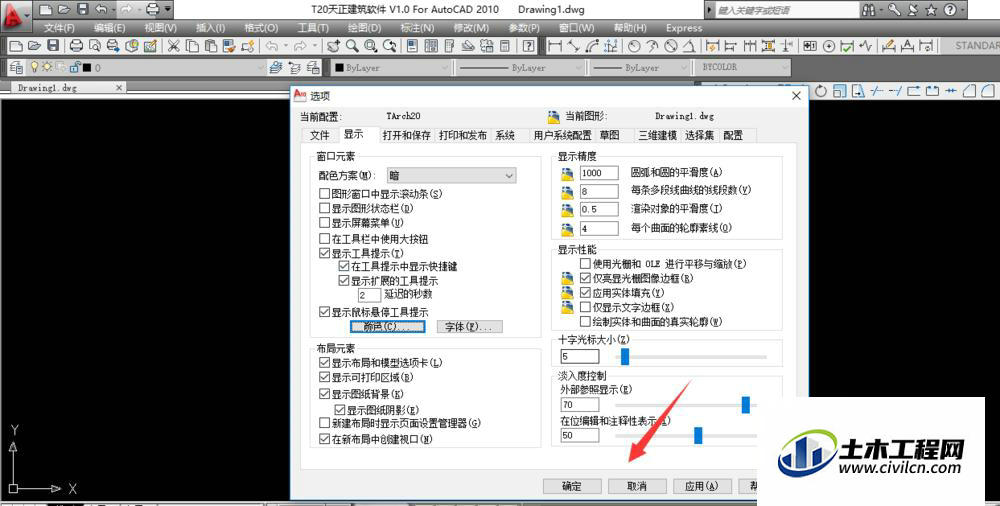This screenshot has width=1000, height=506.
Task: Expand quick access toolbar customize arrow
Action: click(168, 10)
